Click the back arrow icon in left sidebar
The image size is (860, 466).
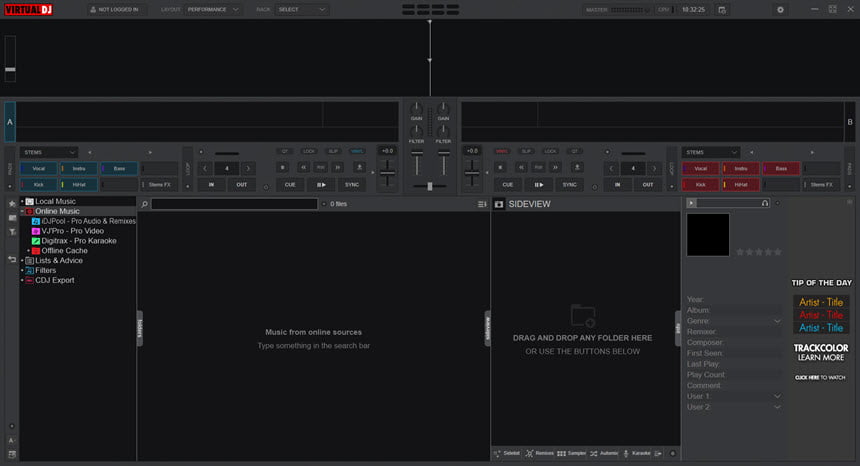click(x=12, y=259)
